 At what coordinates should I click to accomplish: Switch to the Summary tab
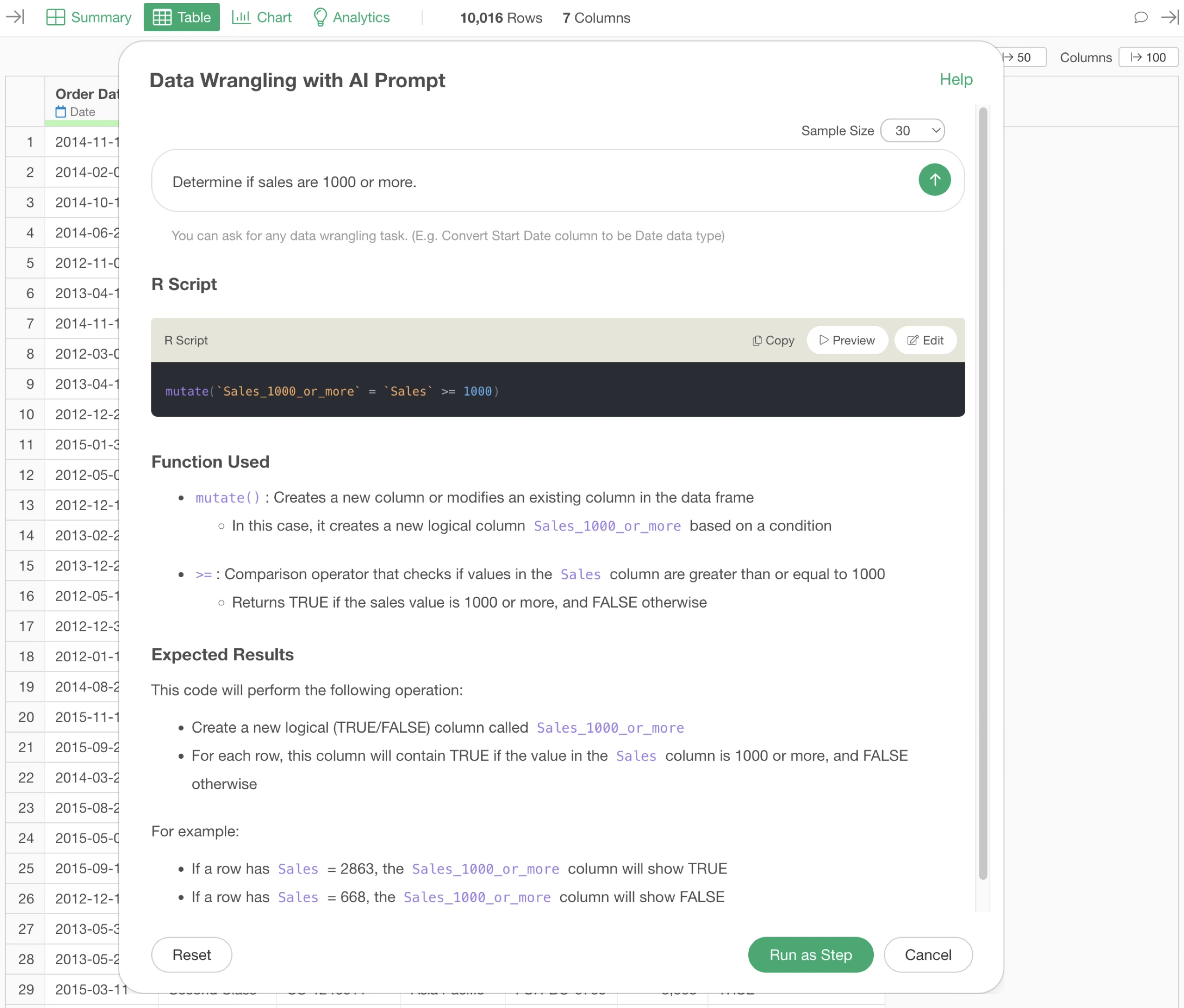(x=89, y=17)
